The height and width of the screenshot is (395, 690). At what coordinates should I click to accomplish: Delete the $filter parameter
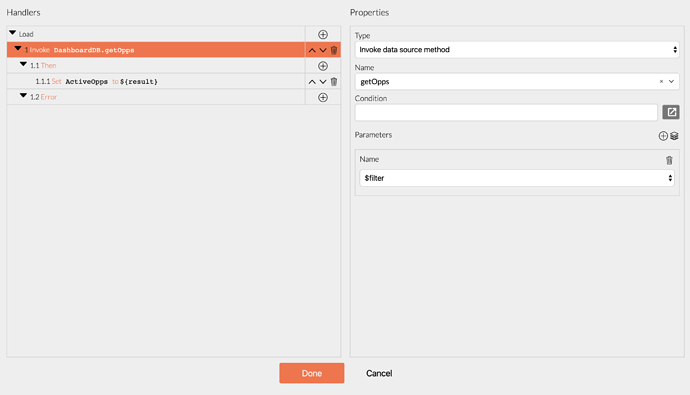pyautogui.click(x=669, y=160)
